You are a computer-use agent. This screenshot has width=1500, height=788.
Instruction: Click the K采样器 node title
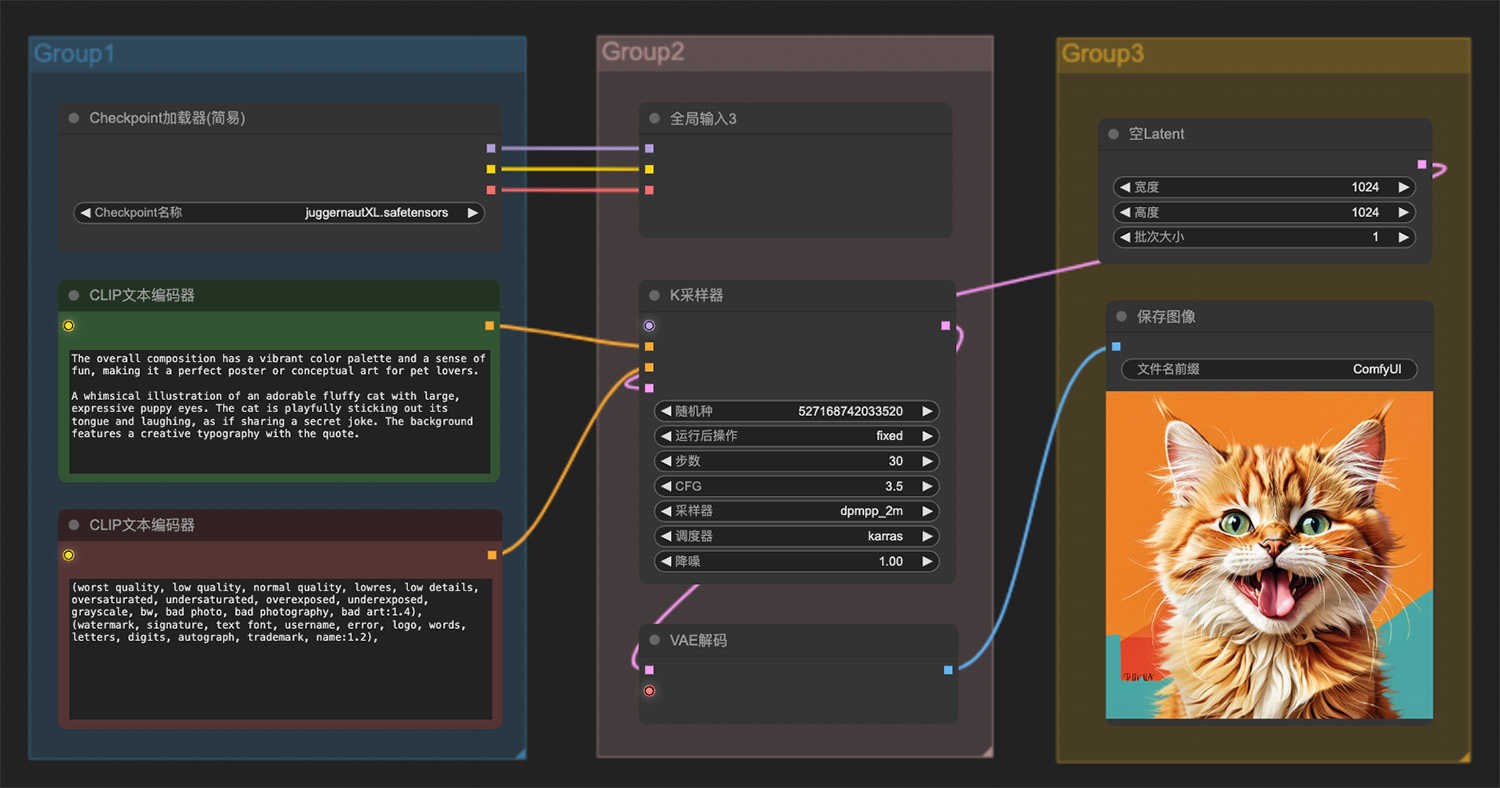[697, 296]
